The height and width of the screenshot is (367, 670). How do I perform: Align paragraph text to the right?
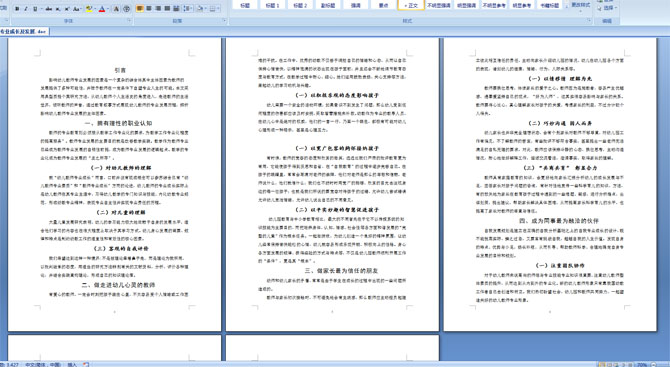tap(158, 9)
